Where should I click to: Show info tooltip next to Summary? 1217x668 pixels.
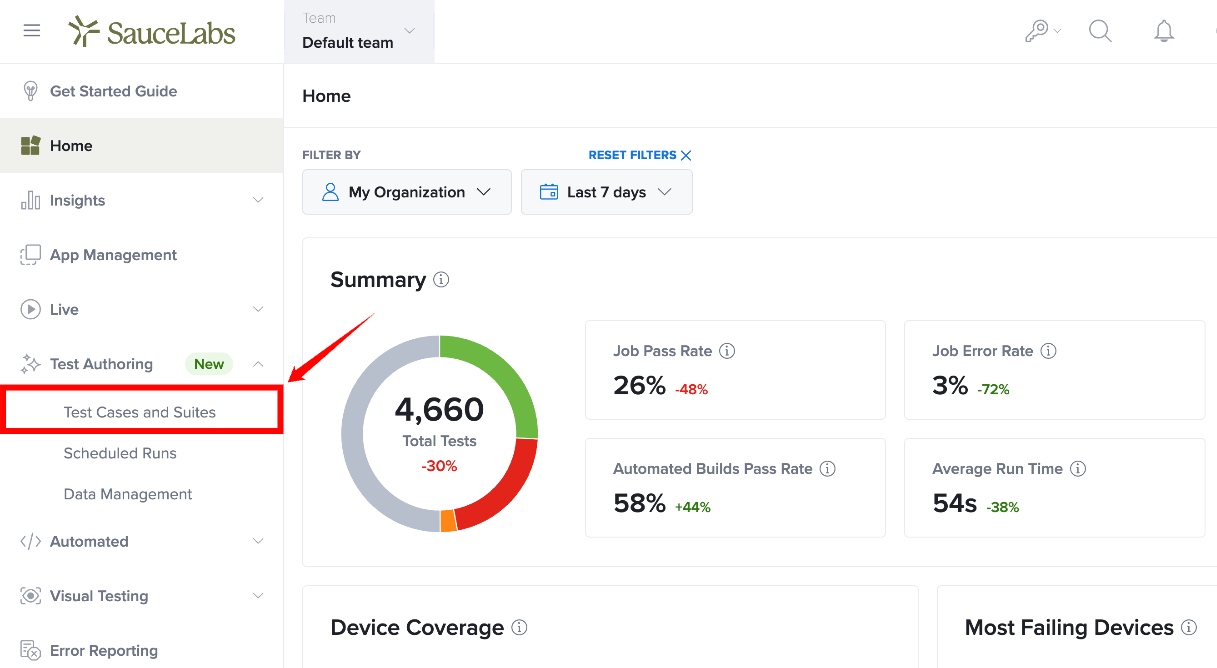(x=441, y=280)
